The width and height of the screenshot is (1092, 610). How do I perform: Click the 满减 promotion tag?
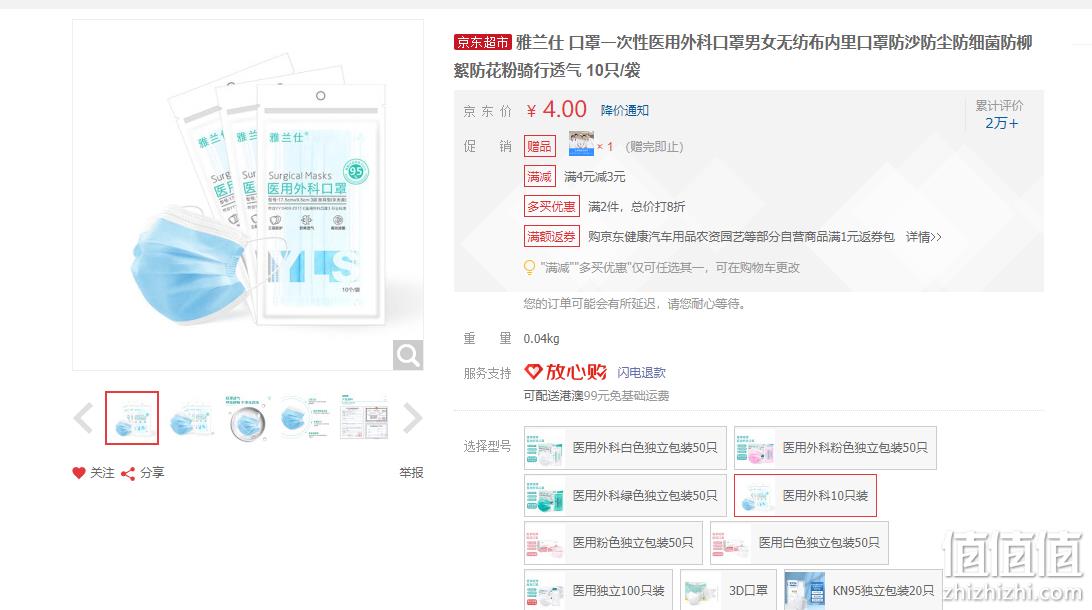click(540, 177)
